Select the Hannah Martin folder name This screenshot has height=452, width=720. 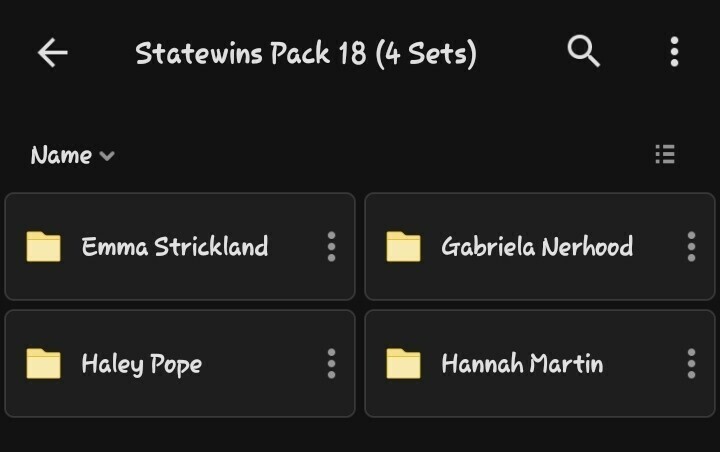[x=523, y=364]
